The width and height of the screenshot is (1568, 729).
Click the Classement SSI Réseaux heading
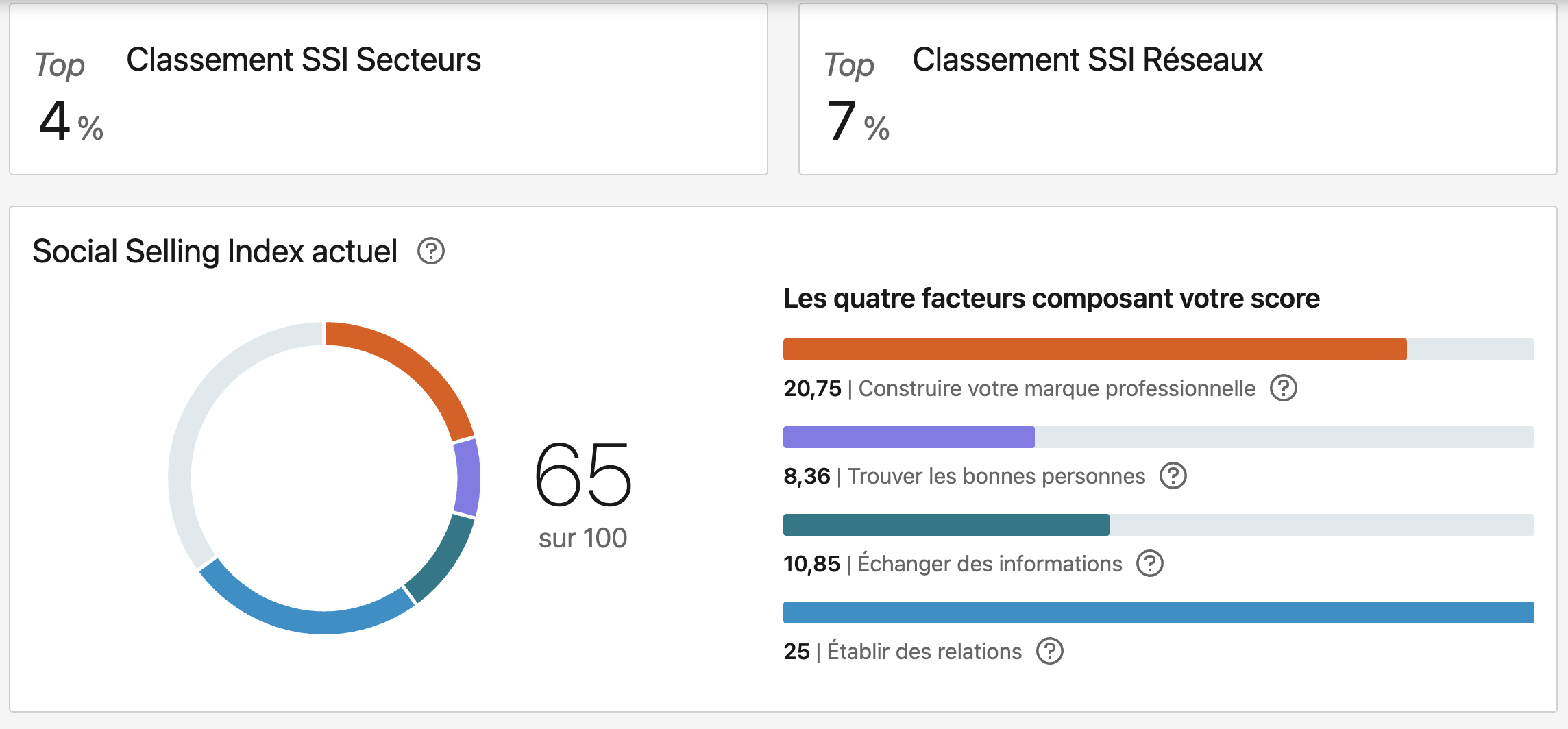(1087, 60)
